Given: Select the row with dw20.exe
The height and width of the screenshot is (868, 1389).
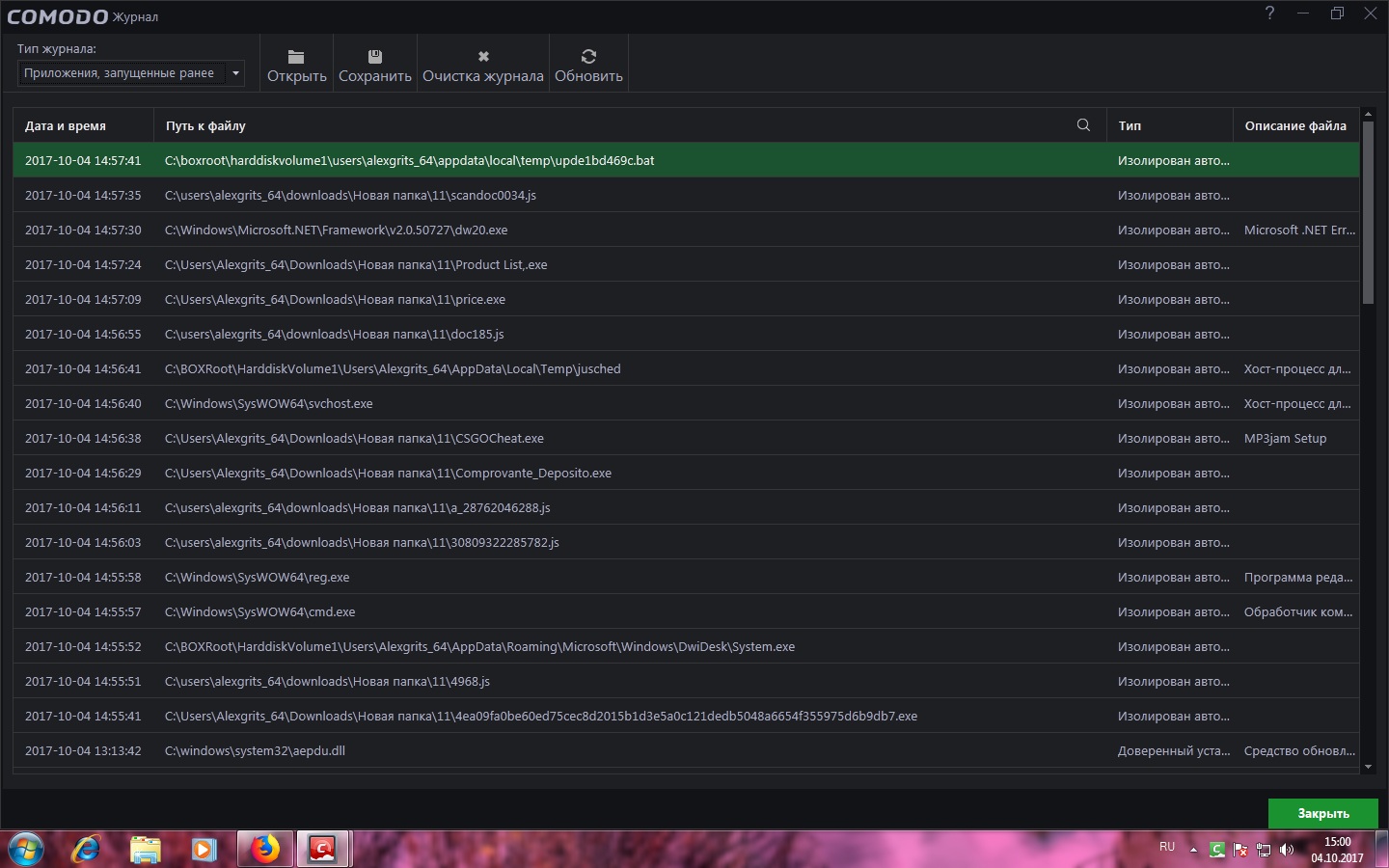Looking at the screenshot, I should (x=686, y=230).
